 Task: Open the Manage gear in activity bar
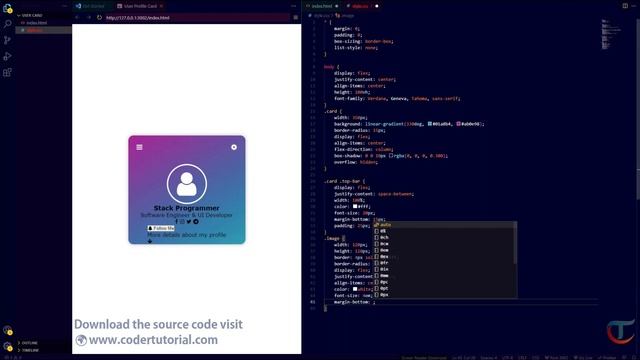7,347
